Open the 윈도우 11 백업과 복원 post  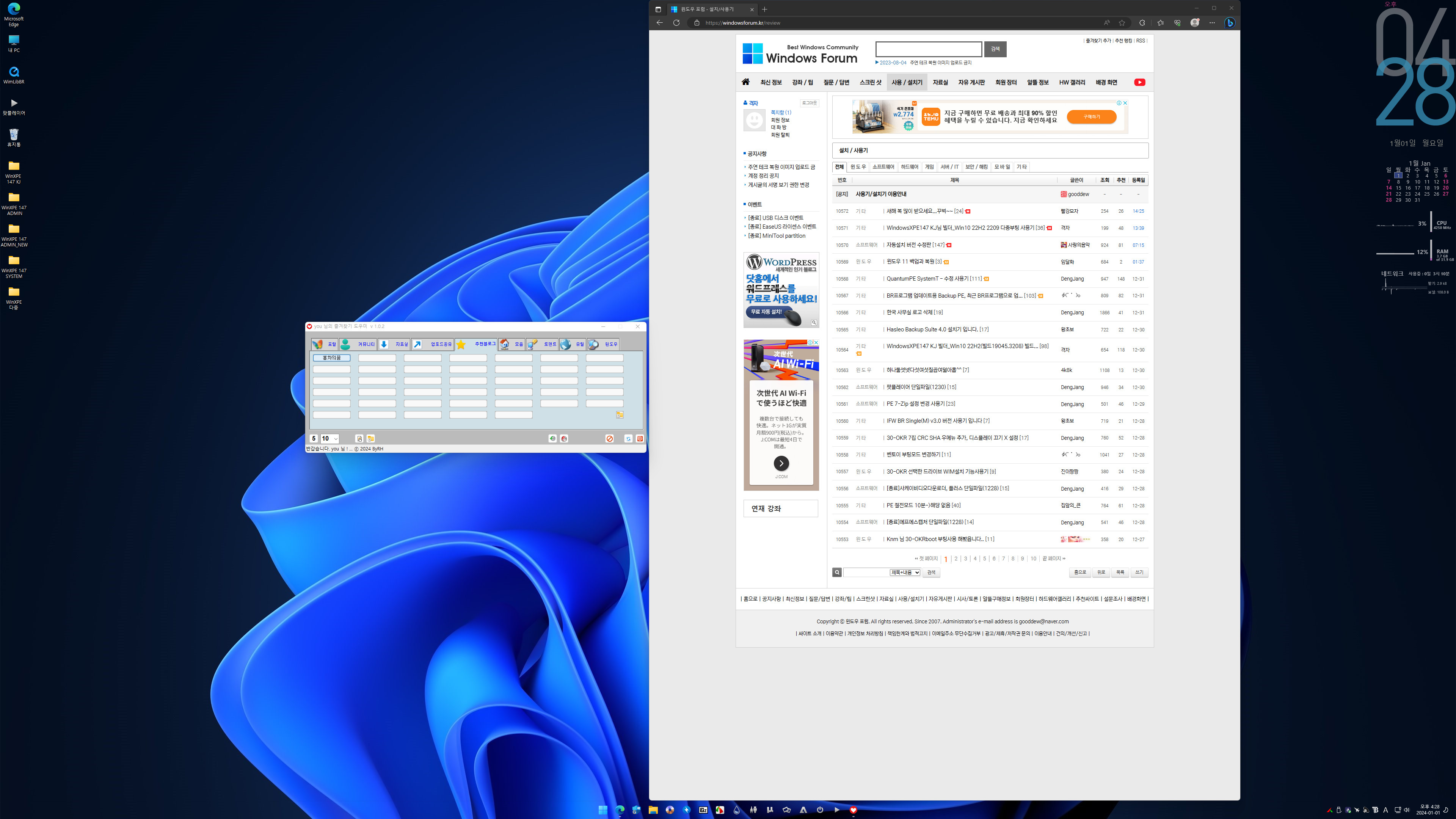[910, 262]
